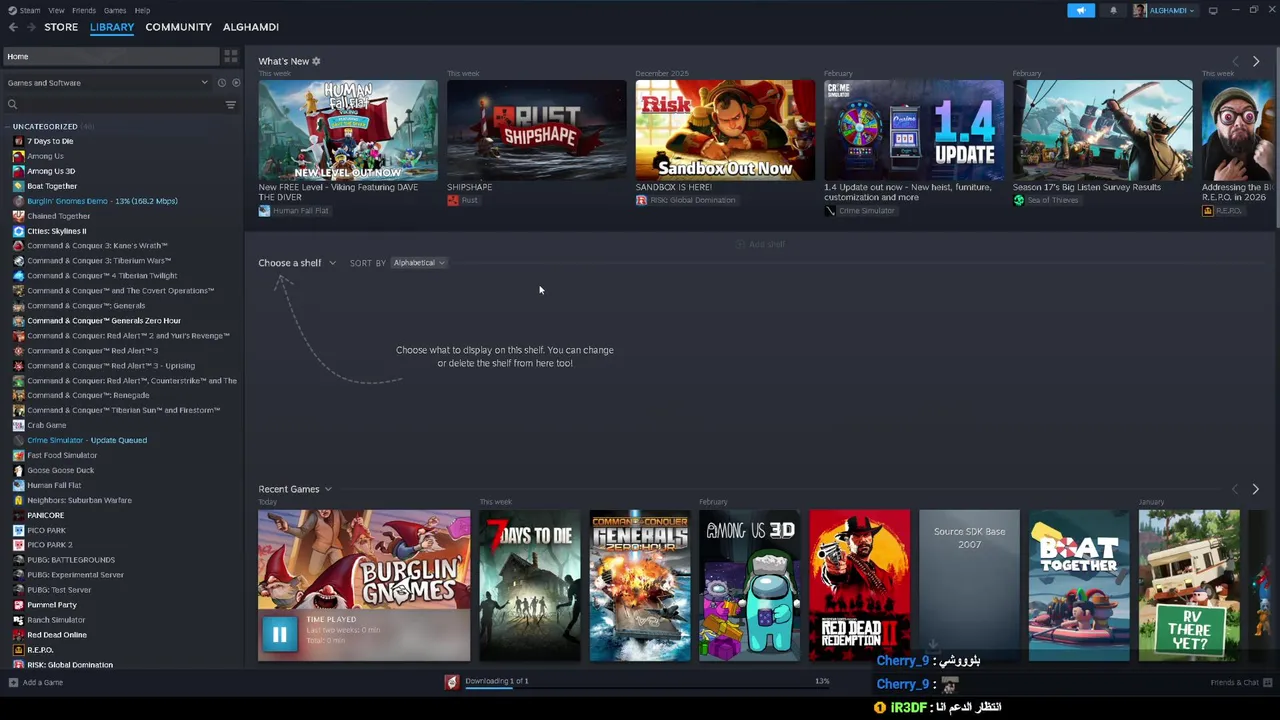Viewport: 1280px width, 720px height.
Task: Pause the Burglin' Gnomes download
Action: pyautogui.click(x=280, y=633)
